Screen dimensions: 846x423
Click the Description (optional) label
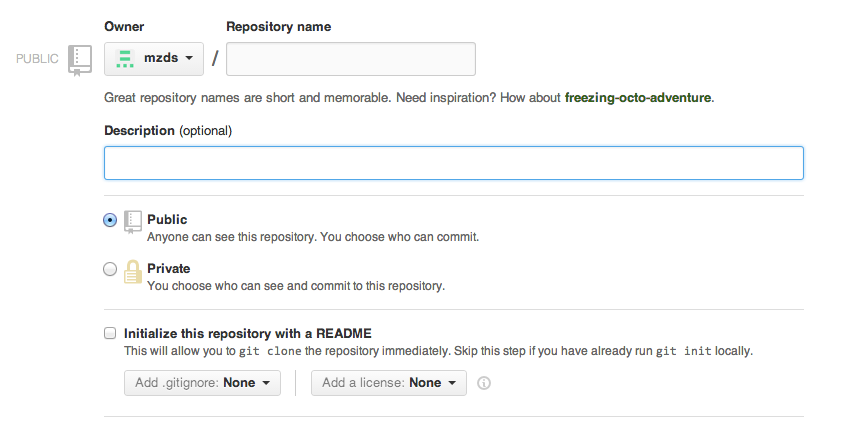click(x=168, y=130)
